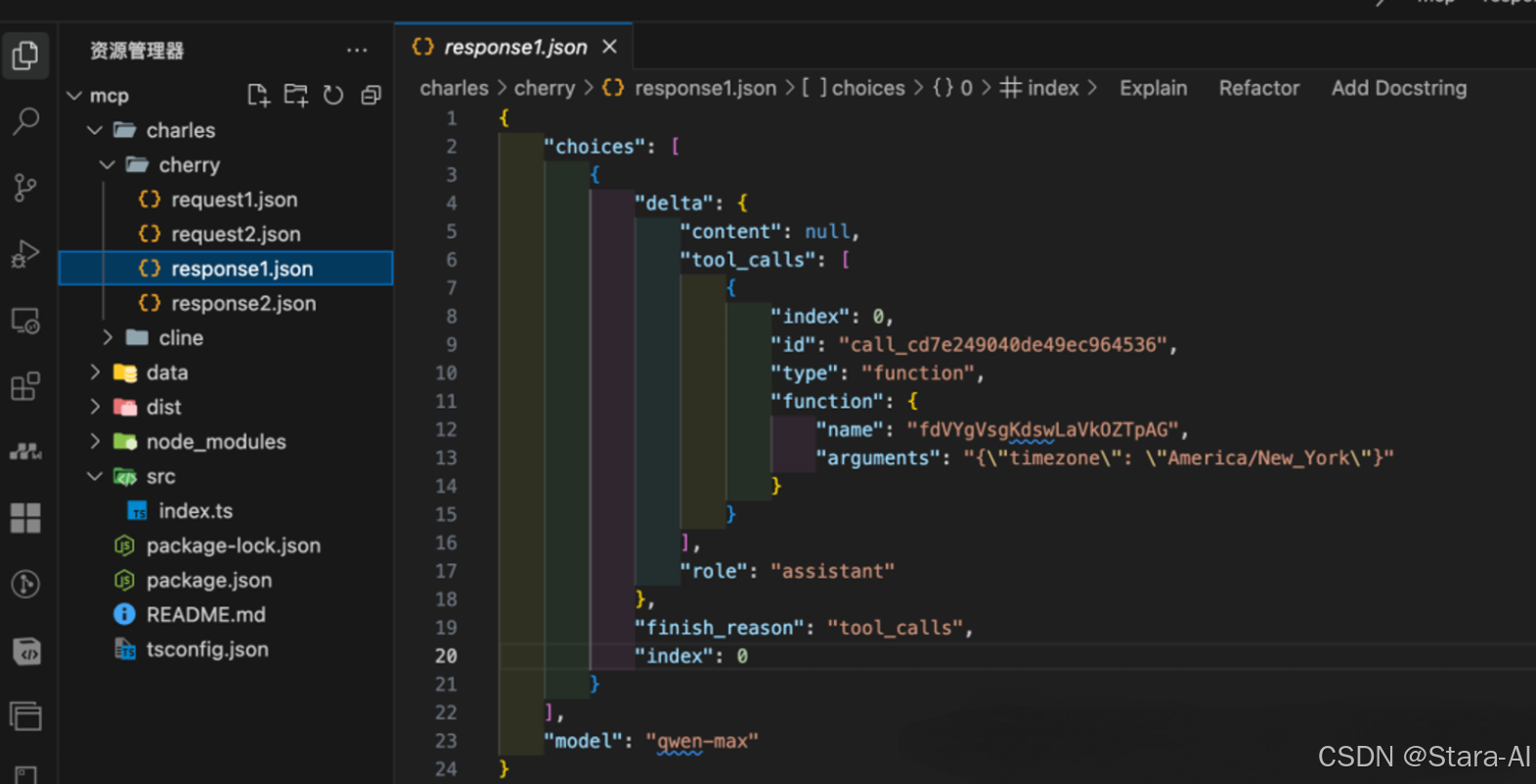Screen dimensions: 1536x784
Task: Switch to the response1.json editor tab
Action: (x=514, y=47)
